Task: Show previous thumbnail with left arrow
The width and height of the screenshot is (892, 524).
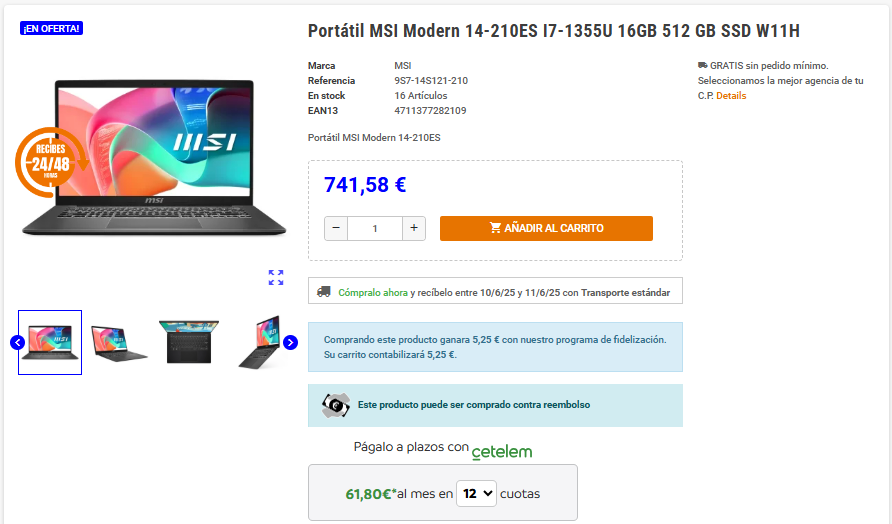Action: click(x=18, y=343)
